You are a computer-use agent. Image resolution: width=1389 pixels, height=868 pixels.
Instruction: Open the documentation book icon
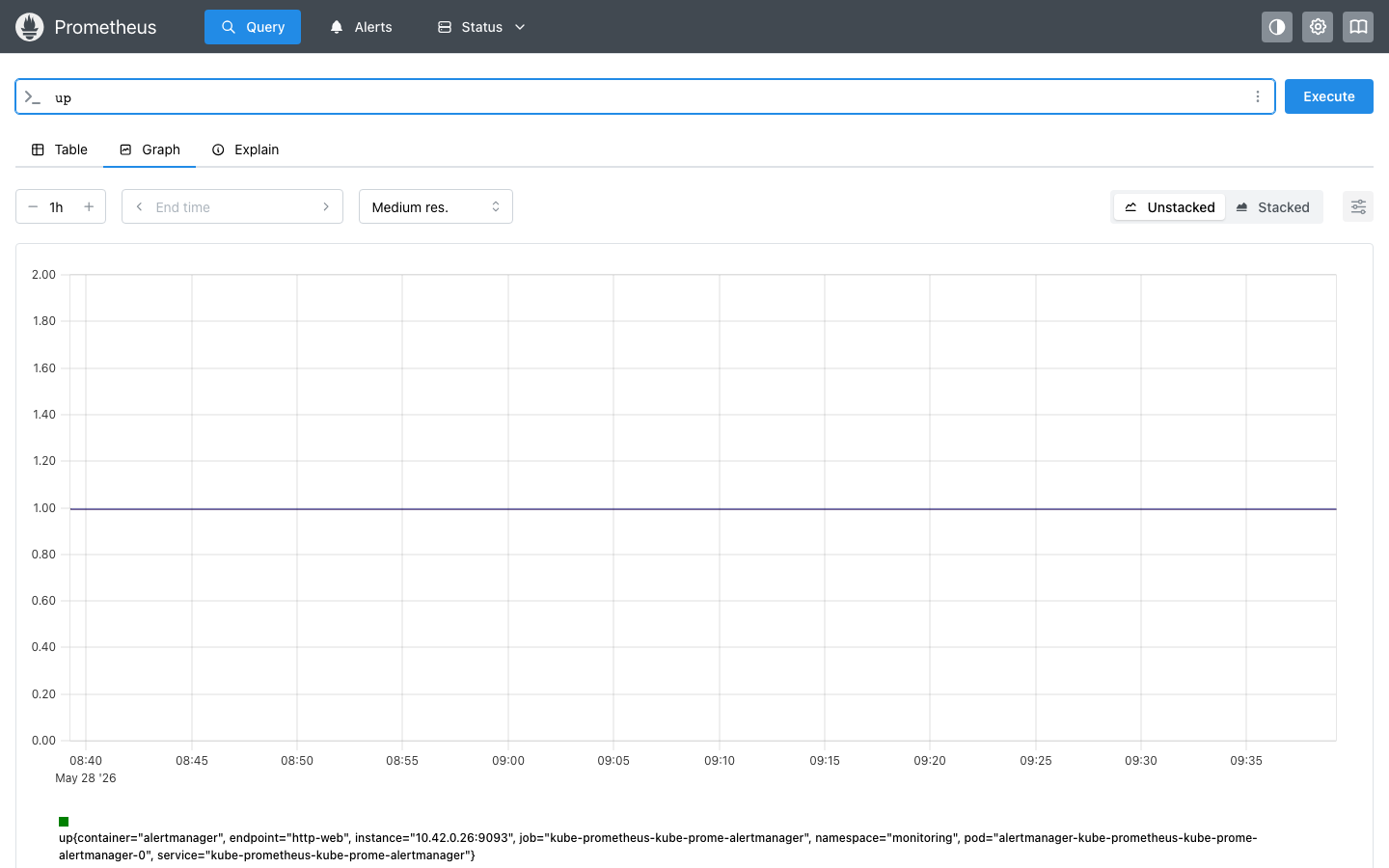(x=1358, y=27)
